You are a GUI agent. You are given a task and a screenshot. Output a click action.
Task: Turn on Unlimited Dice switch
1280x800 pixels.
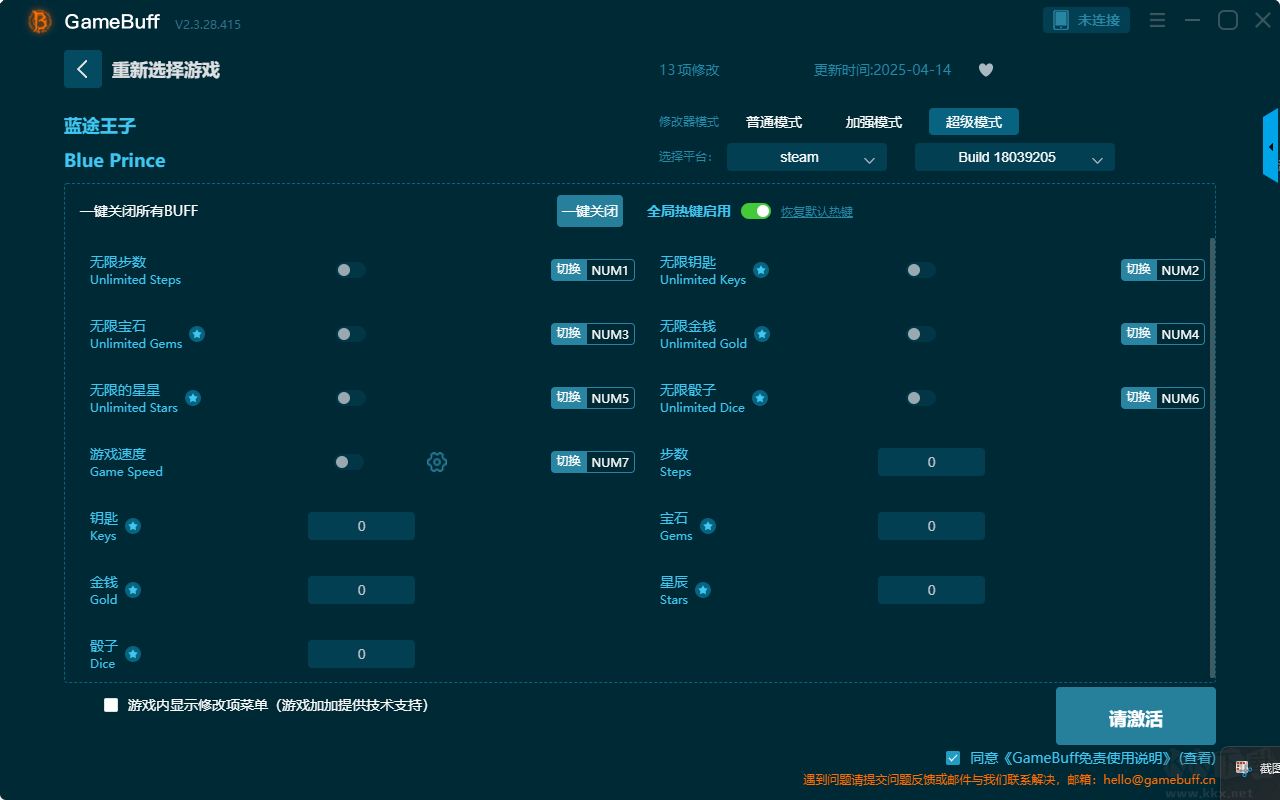point(921,398)
